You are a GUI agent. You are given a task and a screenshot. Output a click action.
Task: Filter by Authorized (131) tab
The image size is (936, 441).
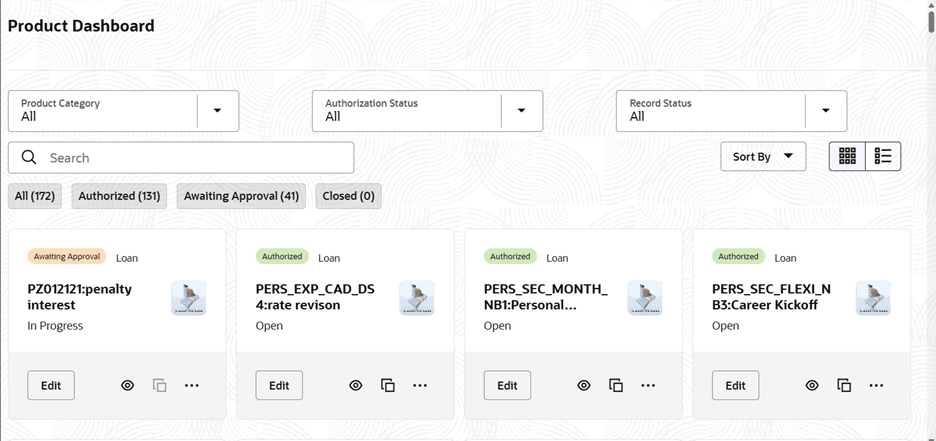click(x=119, y=196)
